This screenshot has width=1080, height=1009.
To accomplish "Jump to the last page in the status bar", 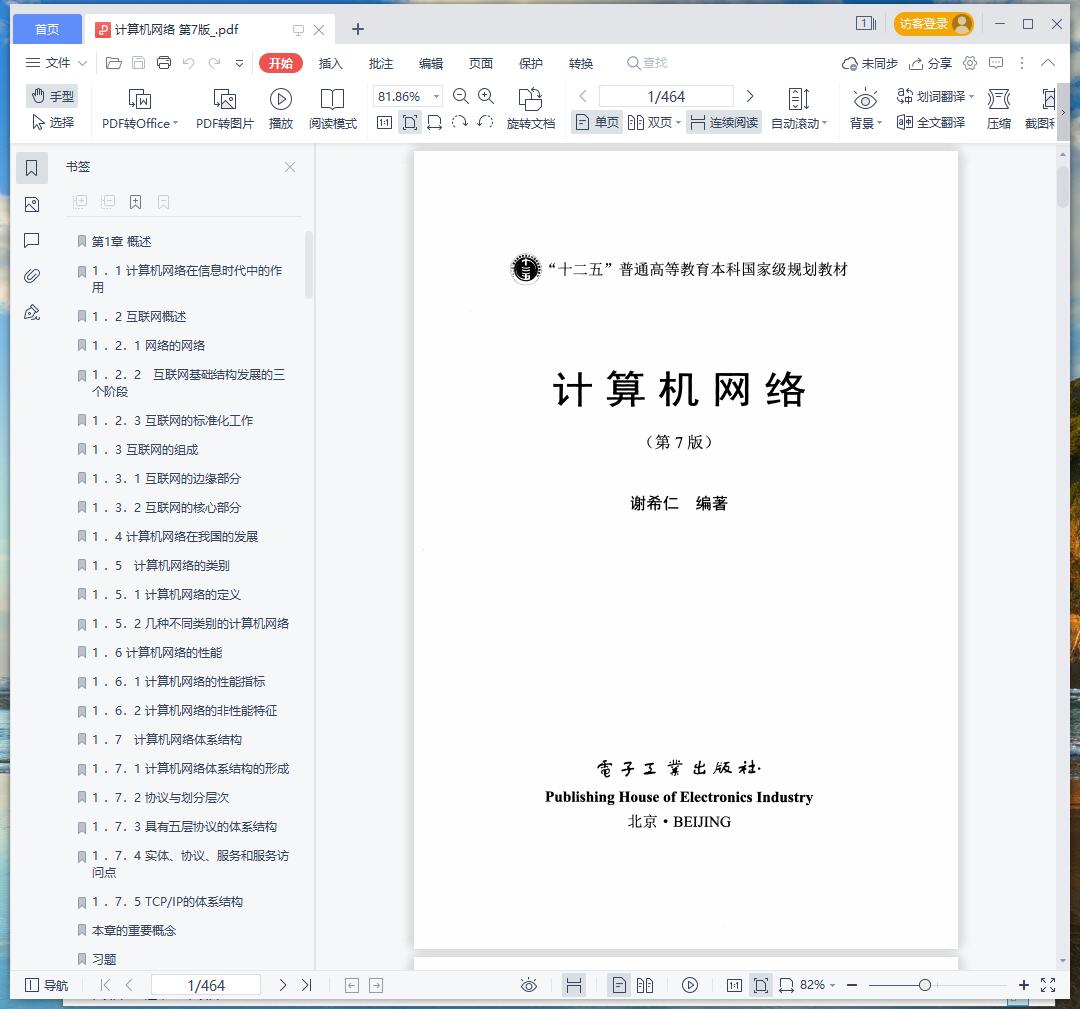I will (x=307, y=986).
